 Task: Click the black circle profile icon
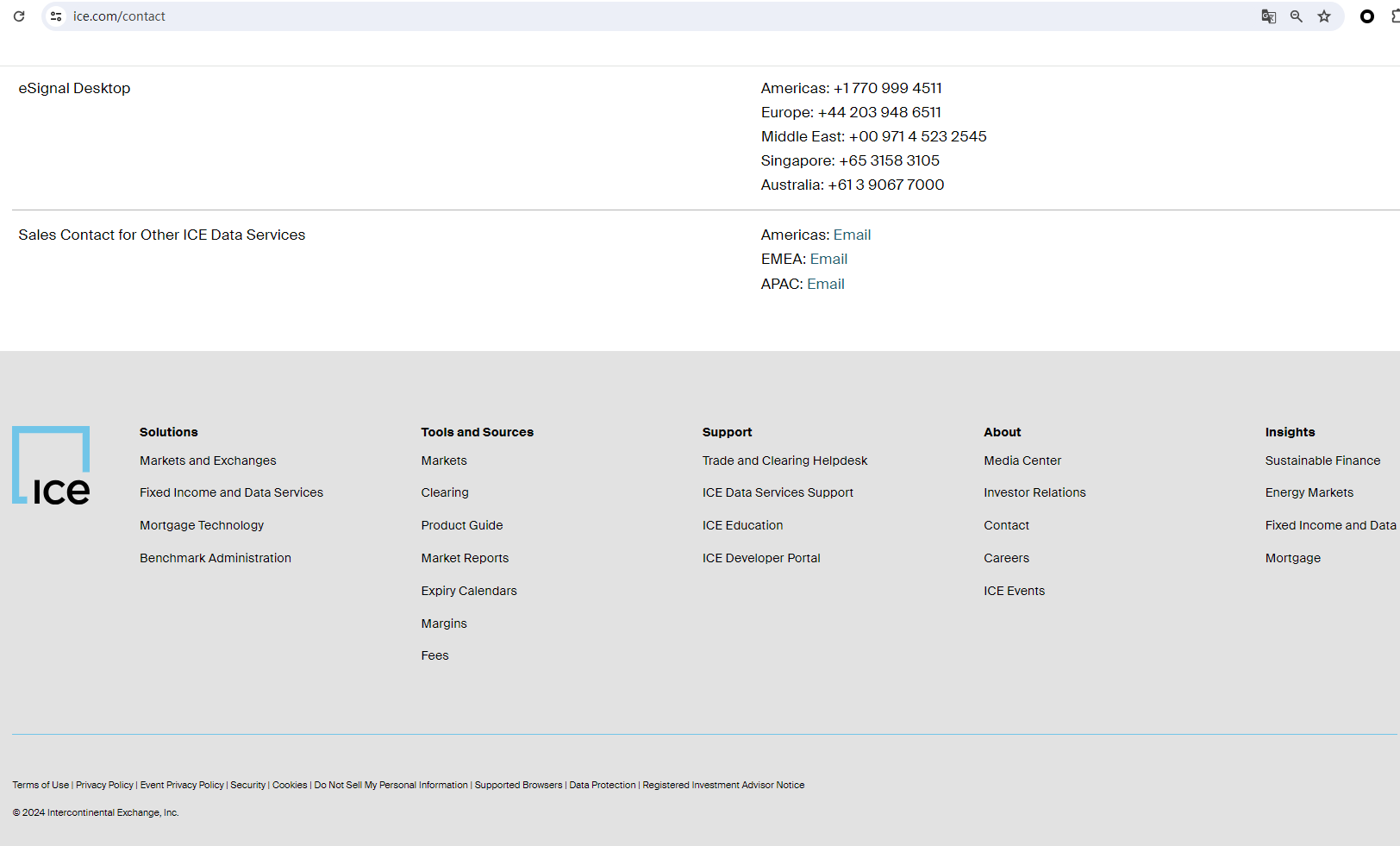click(x=1366, y=16)
